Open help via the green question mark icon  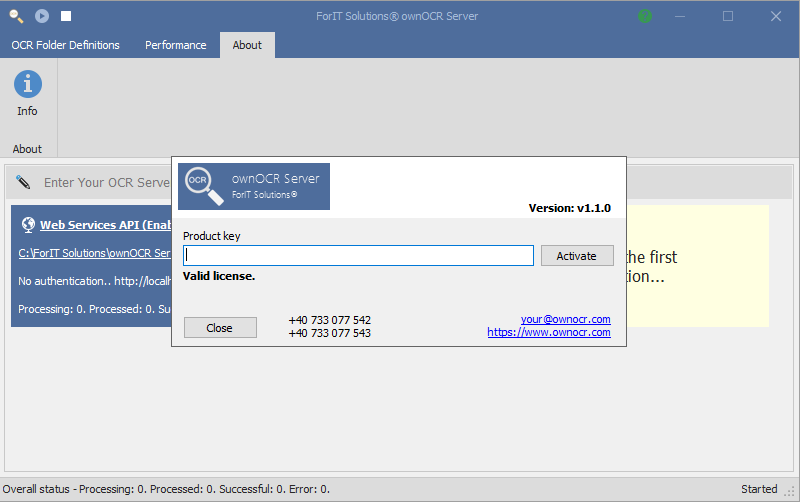click(645, 16)
